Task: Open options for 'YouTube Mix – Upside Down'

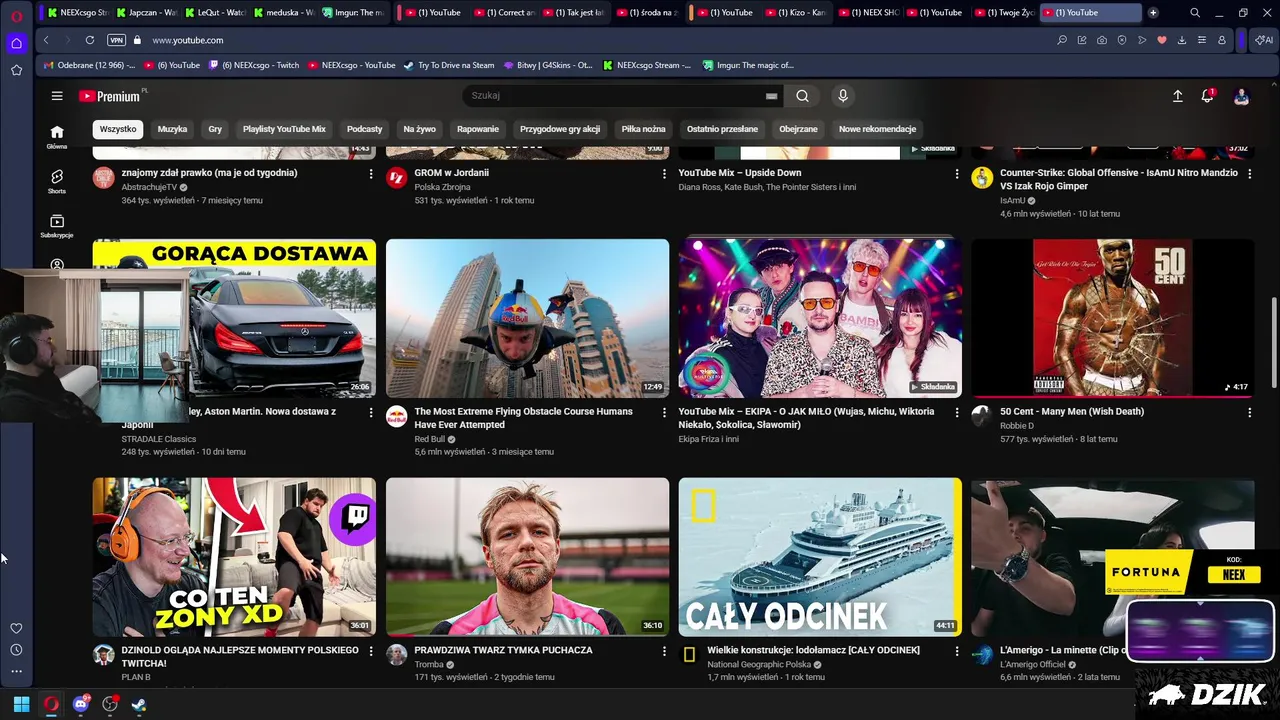Action: (x=957, y=174)
